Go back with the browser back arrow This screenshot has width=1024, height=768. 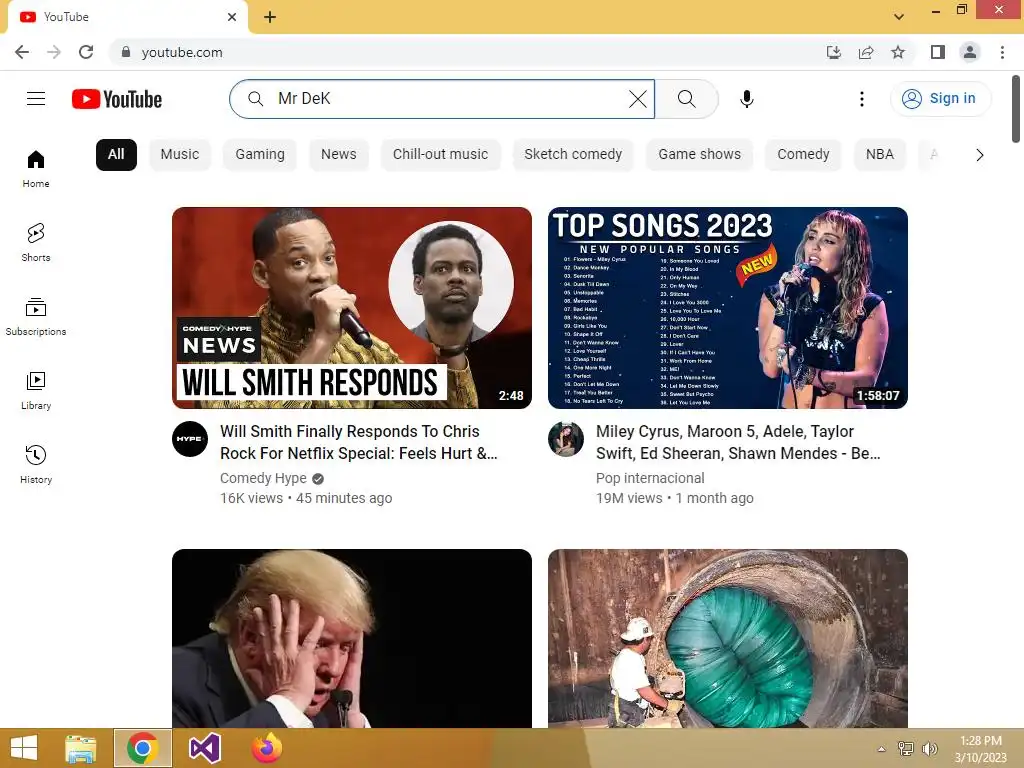point(22,52)
